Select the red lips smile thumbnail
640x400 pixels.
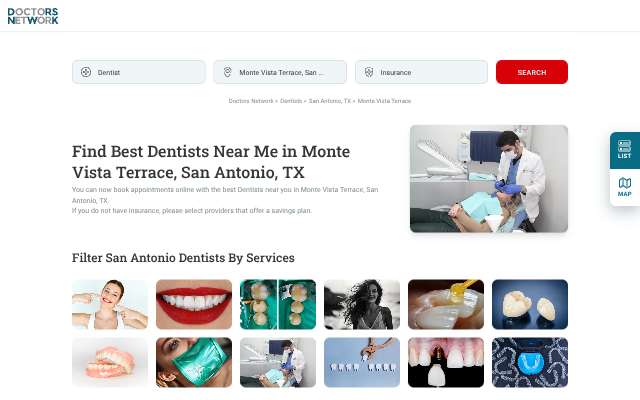tap(194, 304)
